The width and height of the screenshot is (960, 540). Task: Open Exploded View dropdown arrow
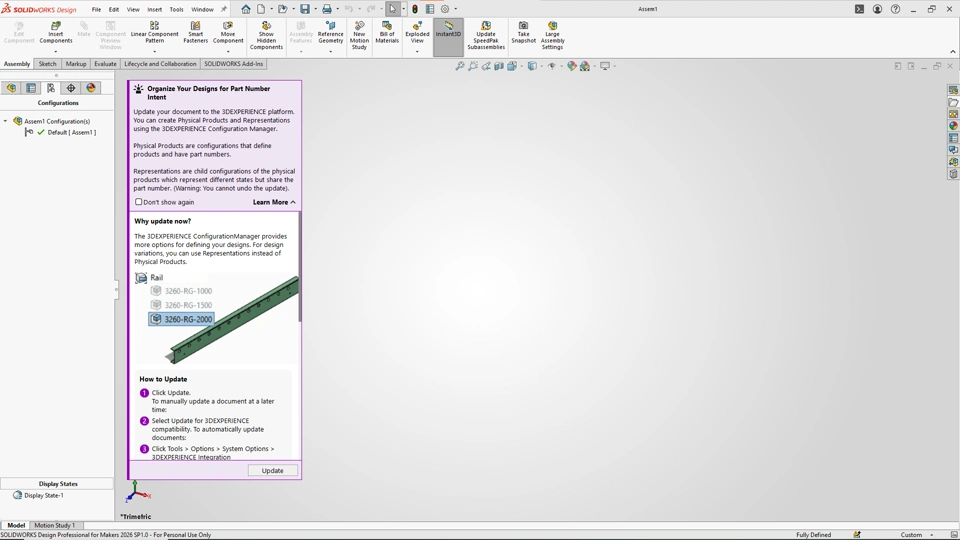[x=417, y=51]
